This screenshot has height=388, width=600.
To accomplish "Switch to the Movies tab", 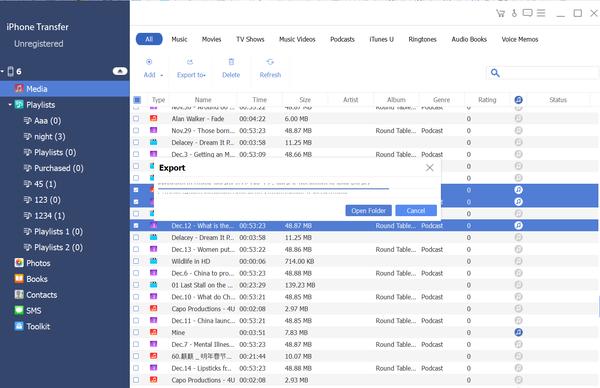I will 212,39.
